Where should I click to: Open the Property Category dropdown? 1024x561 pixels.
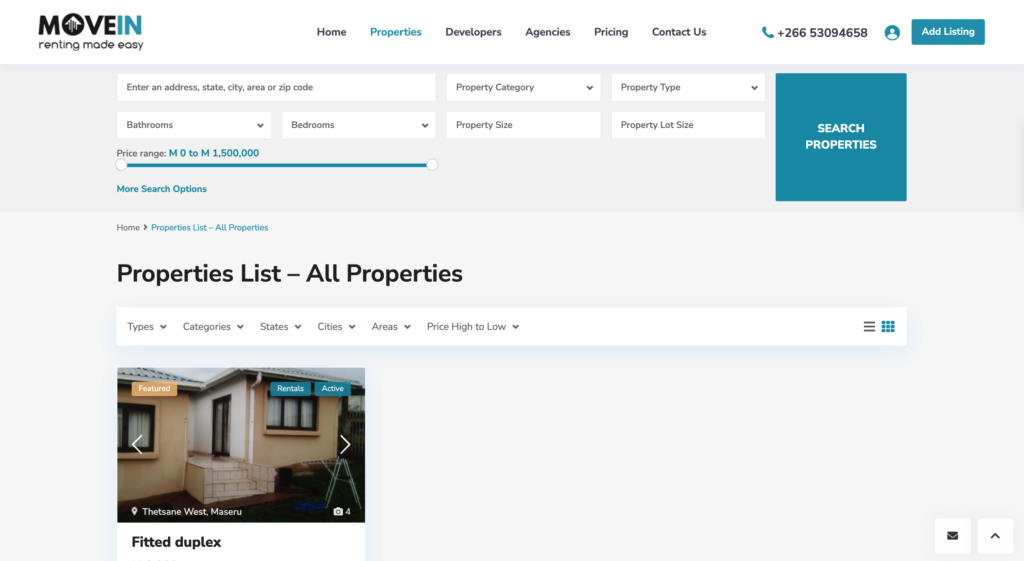[x=524, y=88]
